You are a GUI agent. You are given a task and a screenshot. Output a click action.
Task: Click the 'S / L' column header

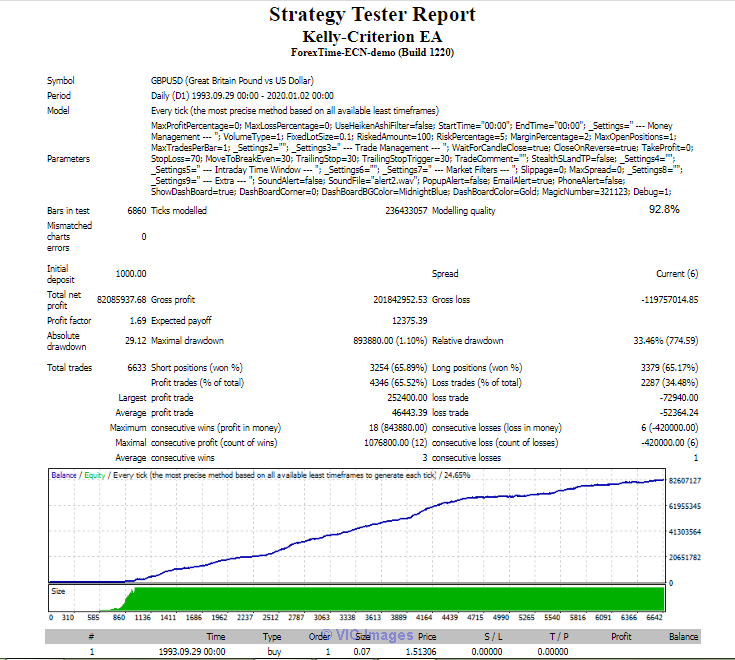pos(493,637)
